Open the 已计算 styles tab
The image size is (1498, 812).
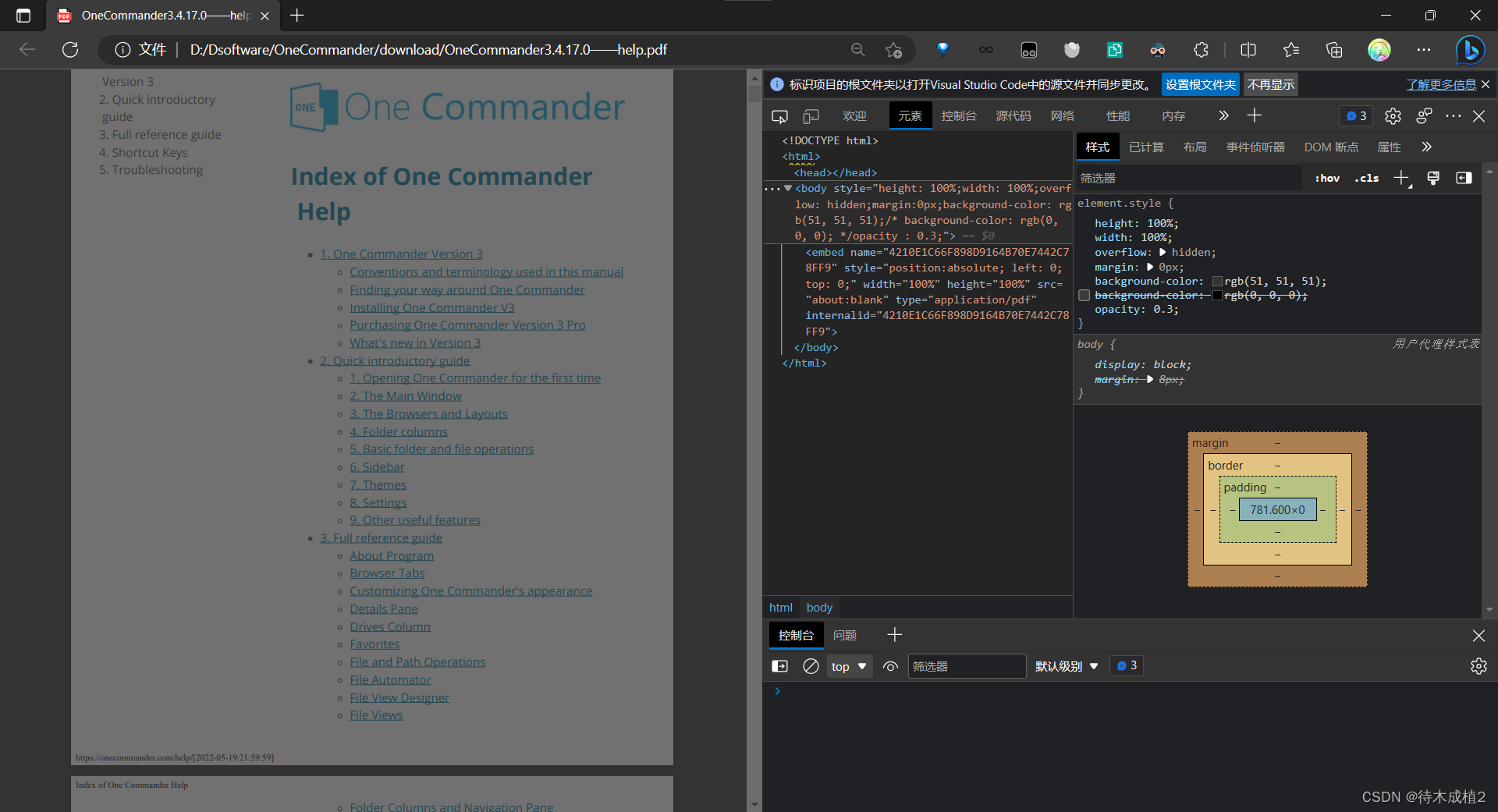click(x=1146, y=147)
